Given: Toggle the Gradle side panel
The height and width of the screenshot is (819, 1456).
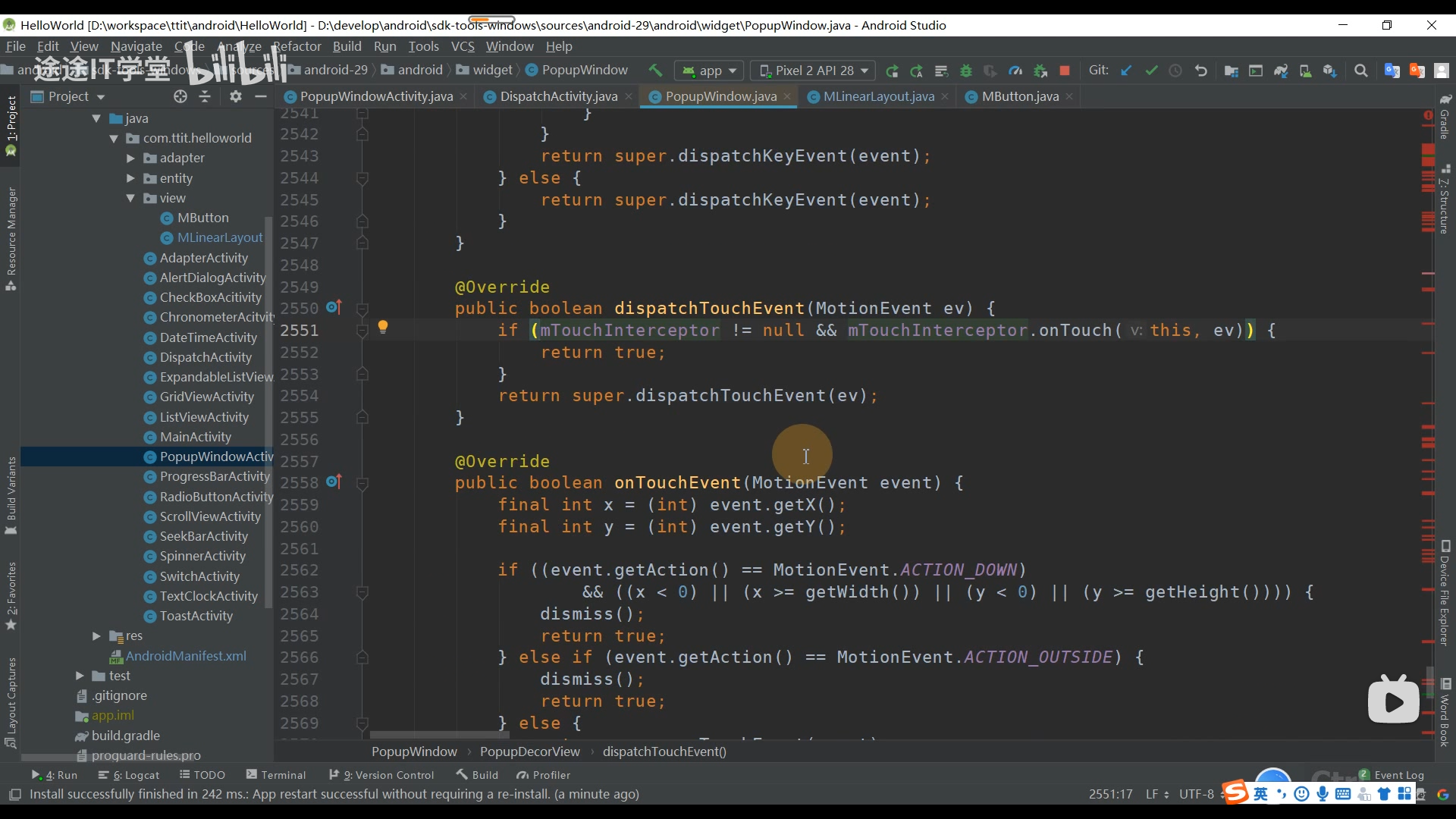Looking at the screenshot, I should click(x=1445, y=118).
